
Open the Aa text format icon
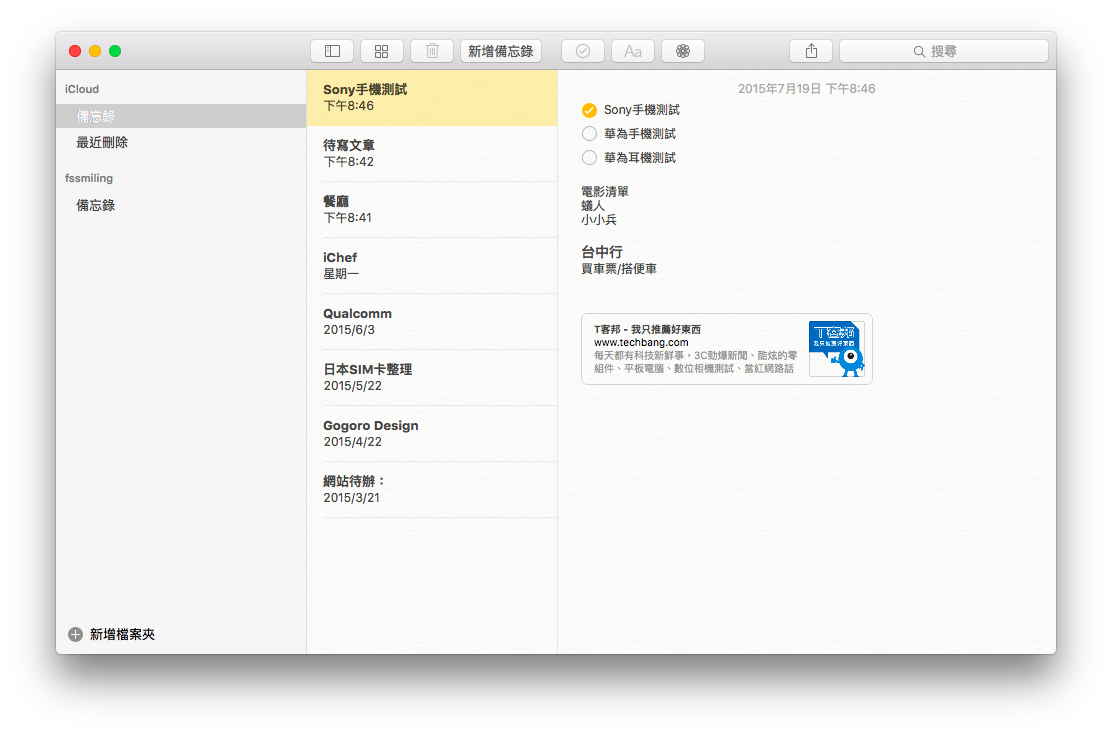point(632,51)
